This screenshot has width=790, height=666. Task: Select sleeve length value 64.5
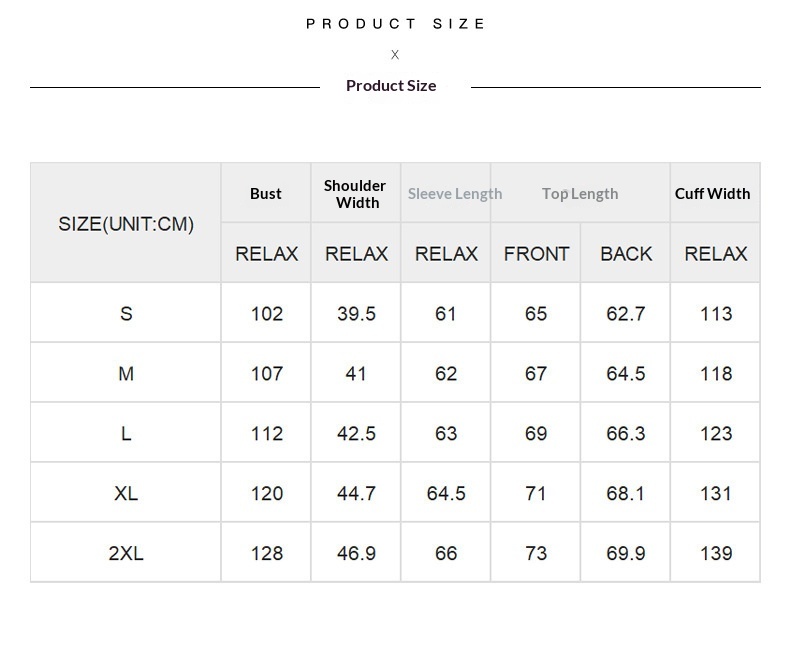[446, 494]
